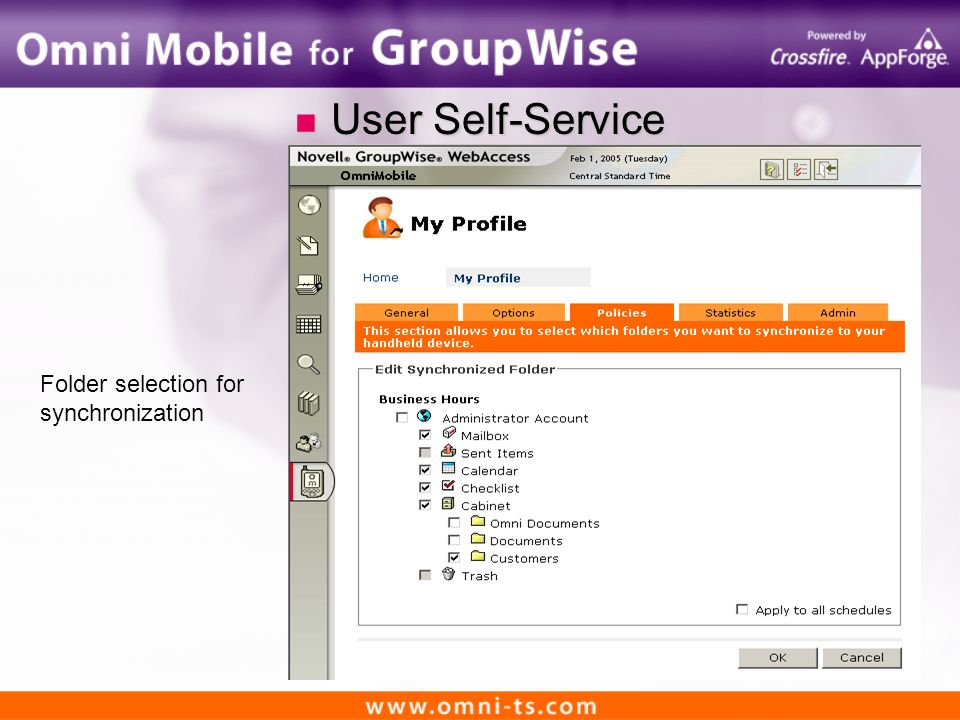Click the compose note sidebar icon
Viewport: 960px width, 720px height.
click(x=308, y=245)
